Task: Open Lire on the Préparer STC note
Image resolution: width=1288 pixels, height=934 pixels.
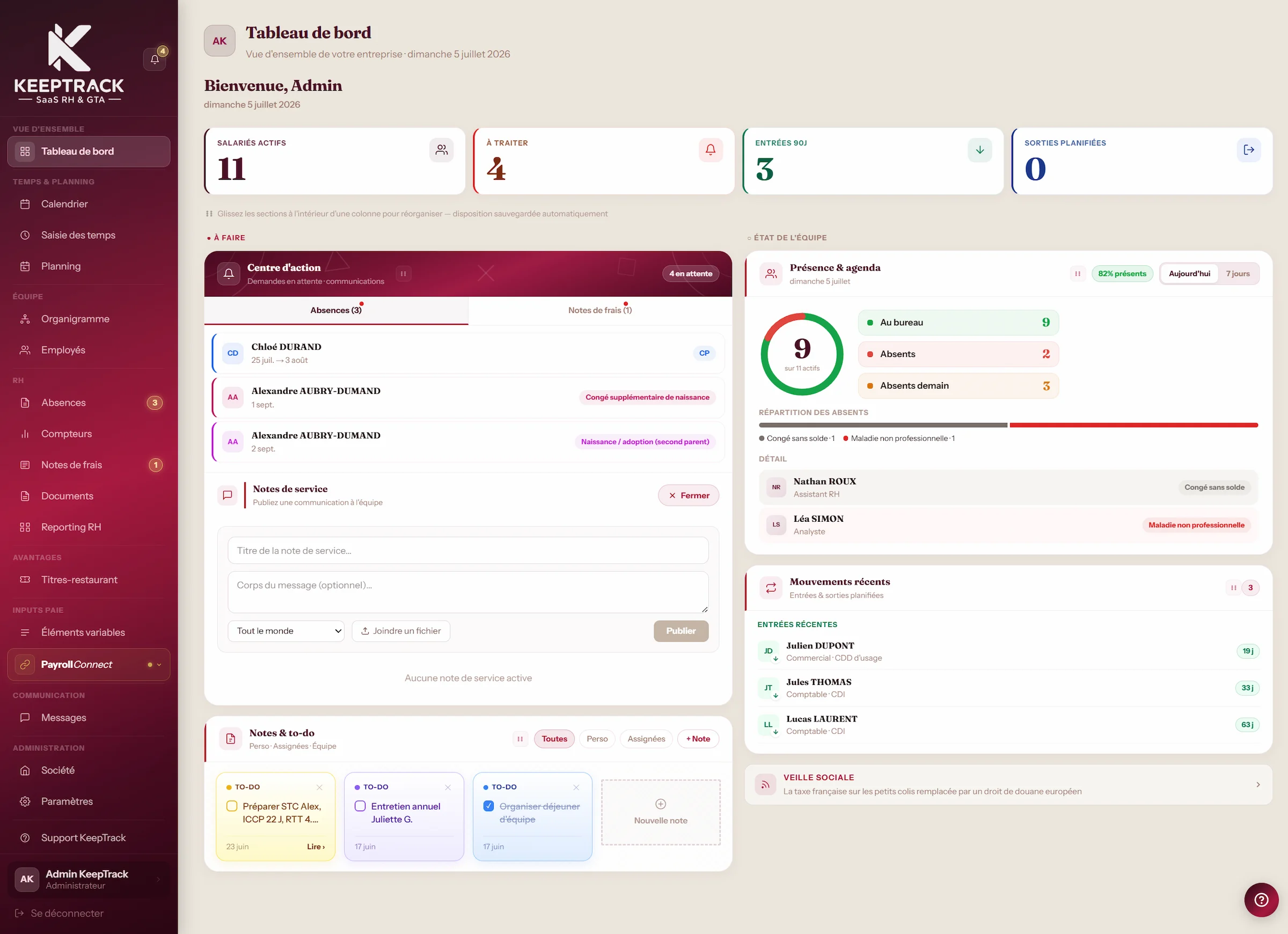Action: pyautogui.click(x=316, y=847)
